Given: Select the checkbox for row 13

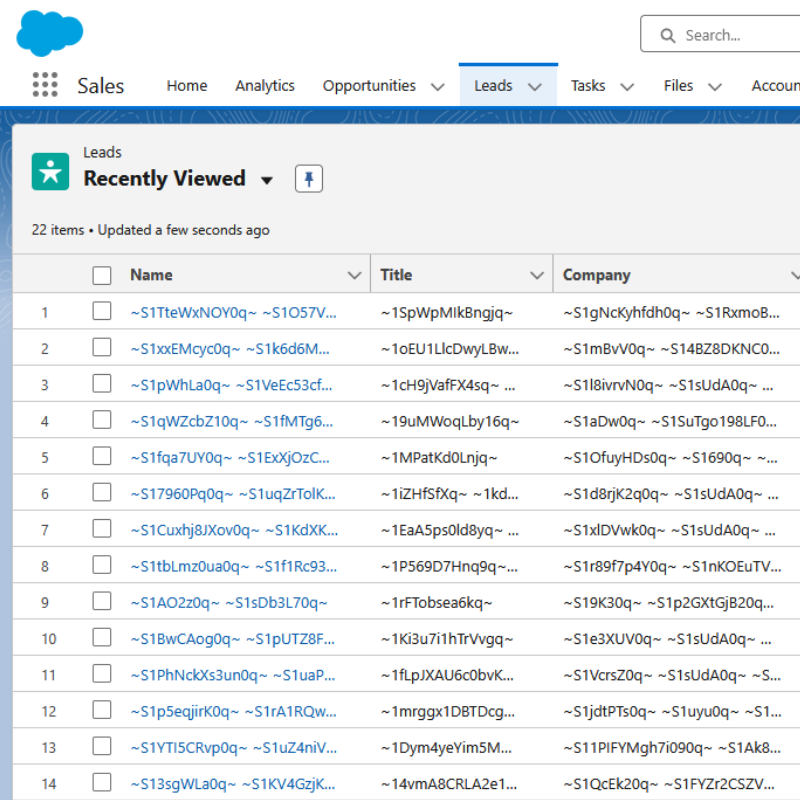Looking at the screenshot, I should pyautogui.click(x=102, y=745).
